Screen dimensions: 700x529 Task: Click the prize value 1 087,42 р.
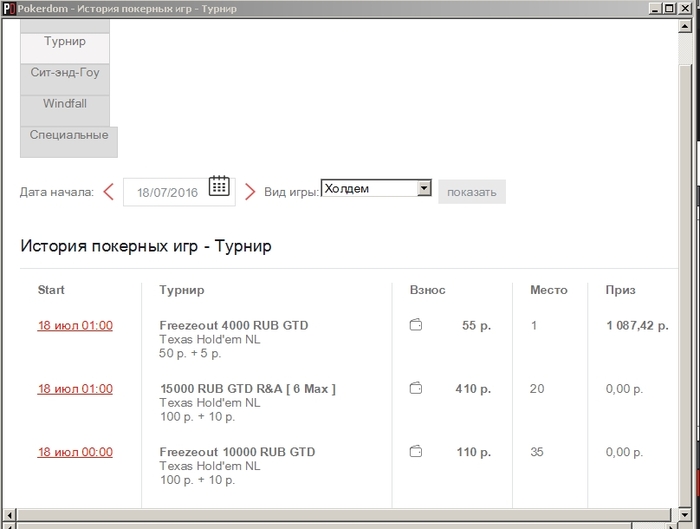tap(637, 325)
